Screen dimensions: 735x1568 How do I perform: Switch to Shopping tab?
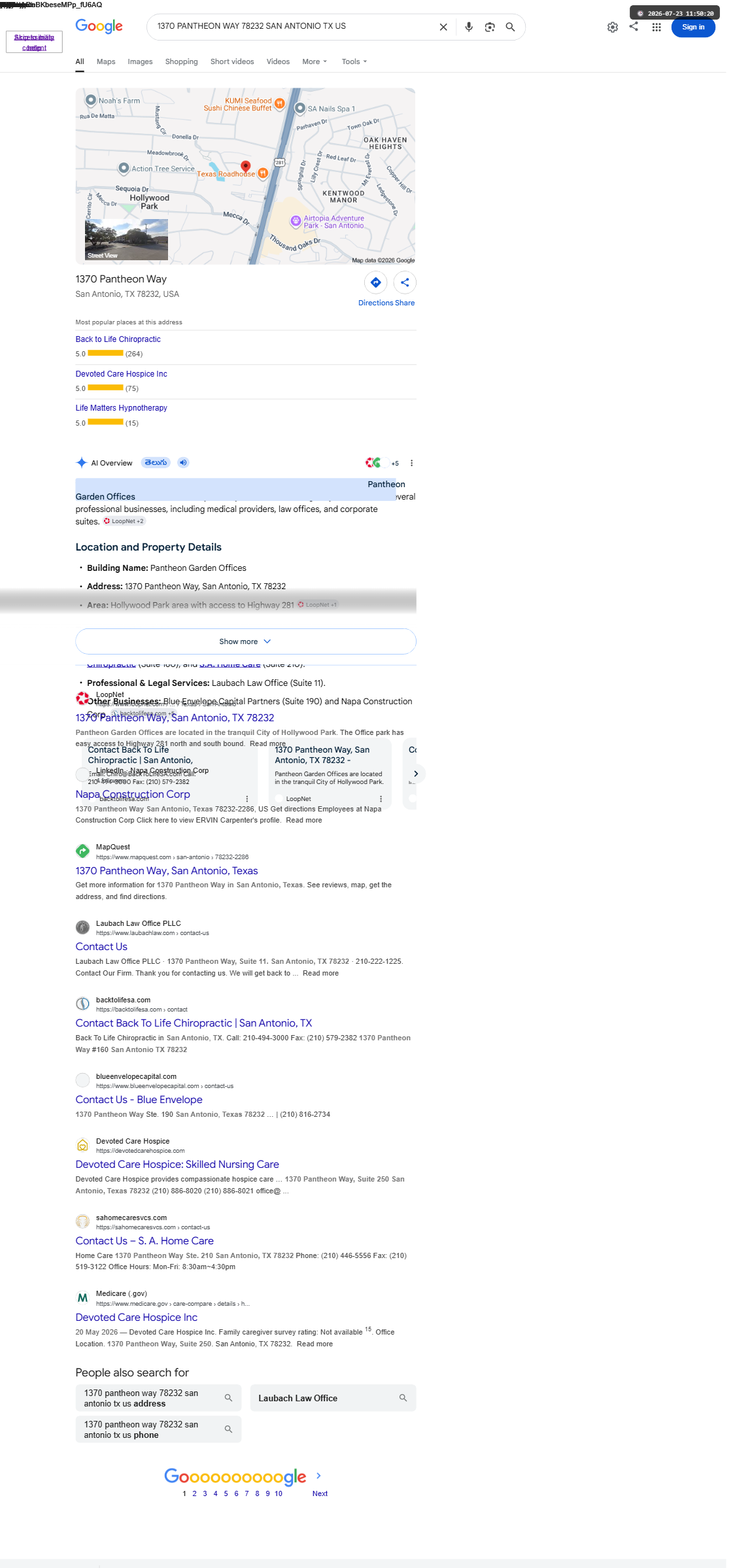tap(181, 61)
